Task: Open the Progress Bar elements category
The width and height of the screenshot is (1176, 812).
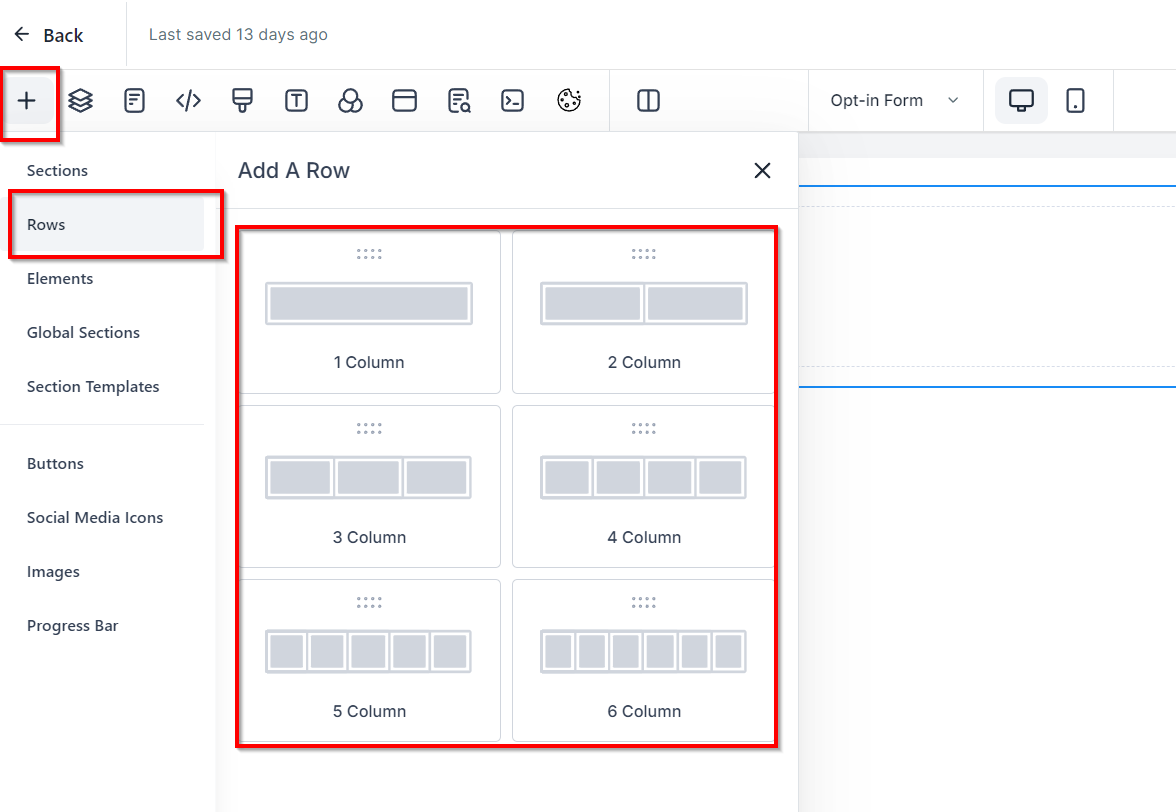Action: [x=72, y=626]
